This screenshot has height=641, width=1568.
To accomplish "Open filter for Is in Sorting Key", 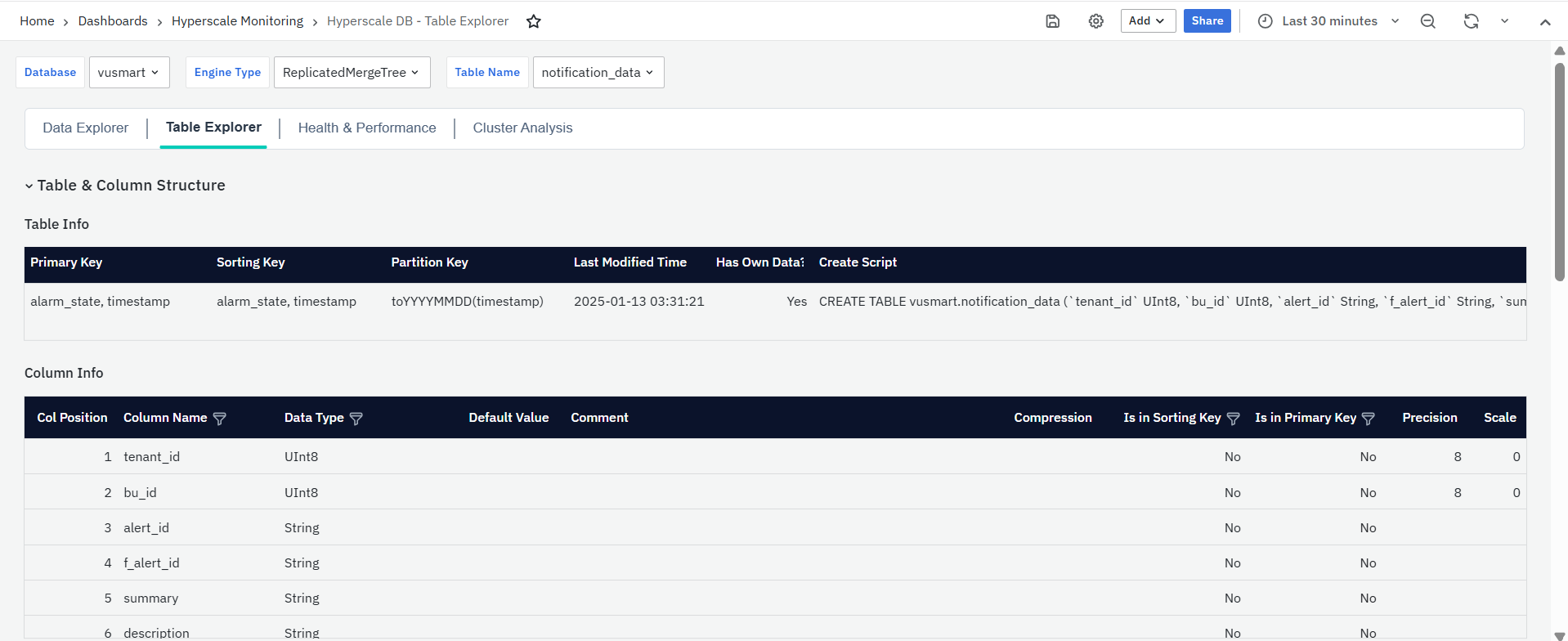I will (1234, 419).
